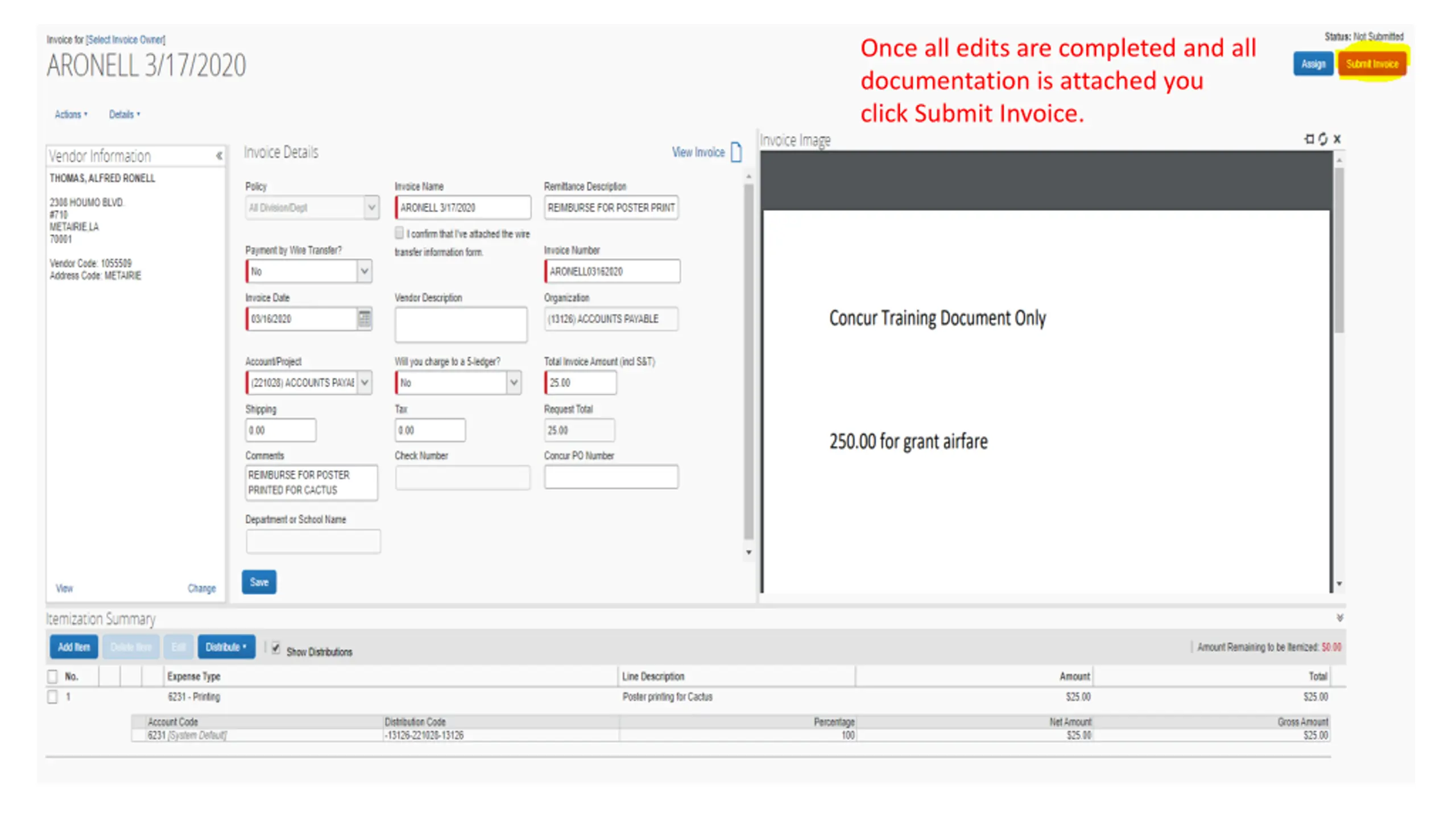Open the Invoice Date calendar picker
1456x819 pixels.
click(x=365, y=318)
